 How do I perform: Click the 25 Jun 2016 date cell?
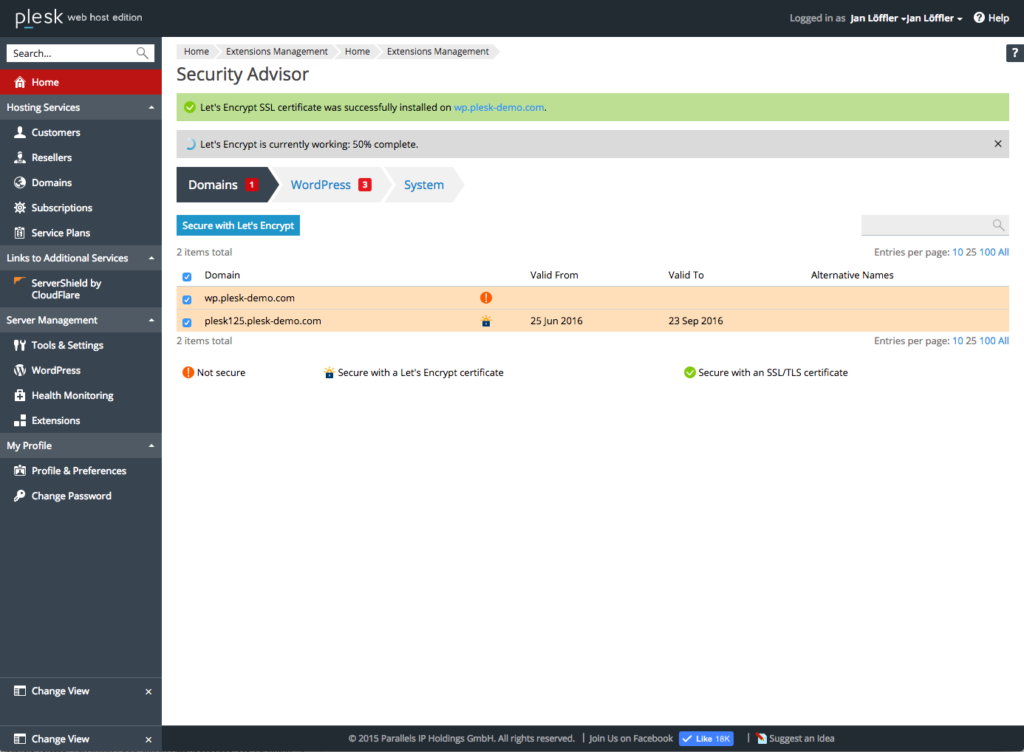[556, 321]
